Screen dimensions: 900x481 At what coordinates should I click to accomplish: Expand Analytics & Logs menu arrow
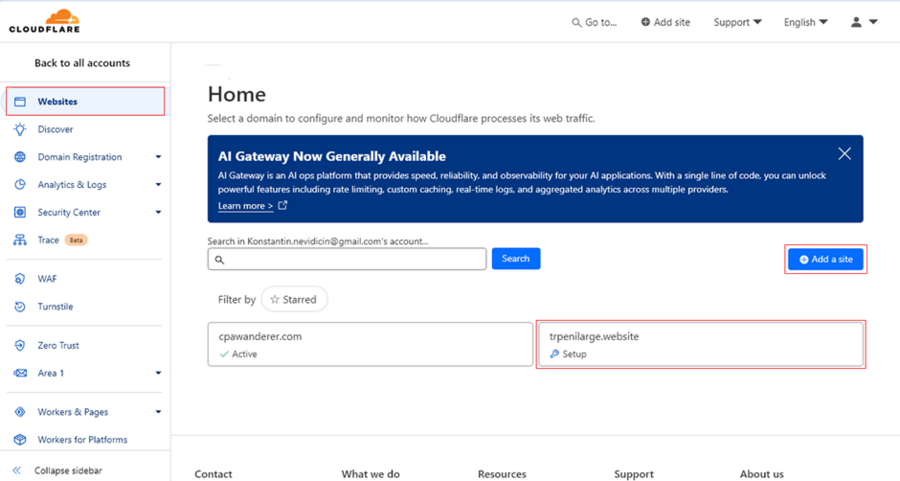pyautogui.click(x=158, y=185)
